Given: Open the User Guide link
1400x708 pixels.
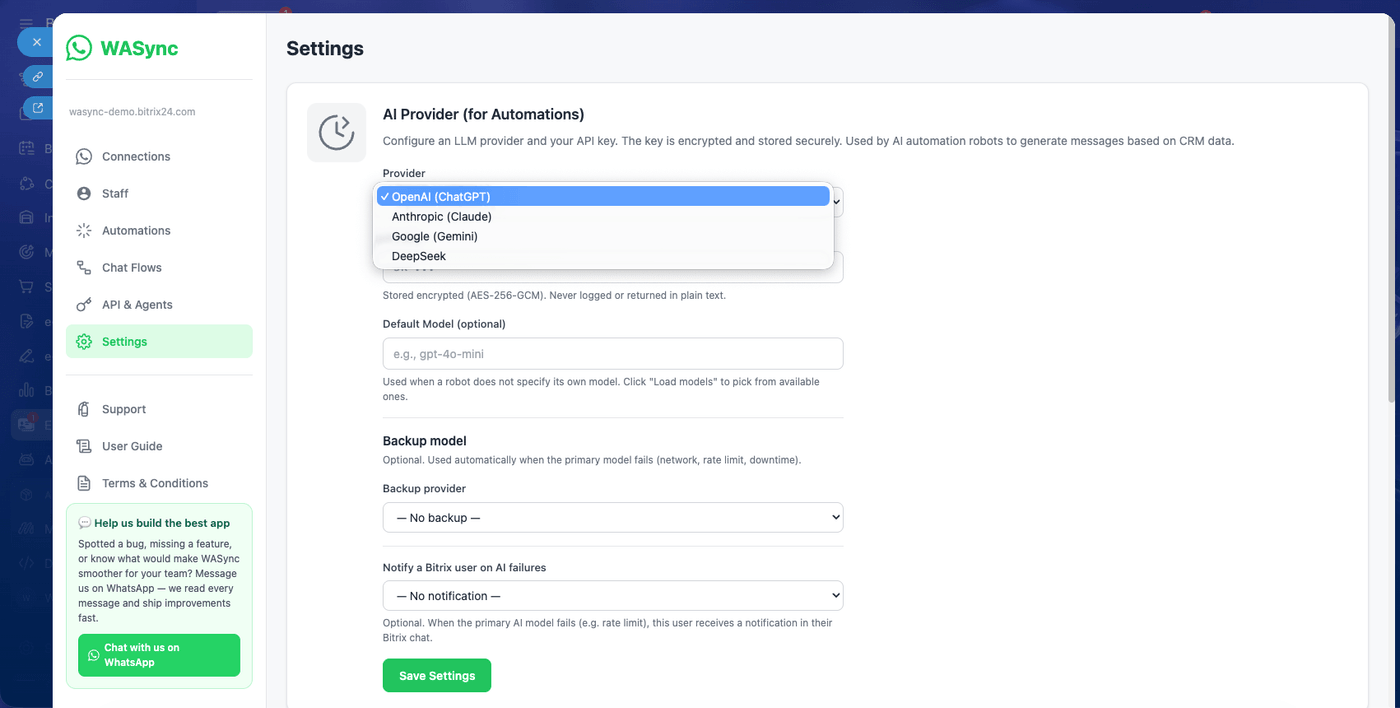Looking at the screenshot, I should [x=159, y=446].
